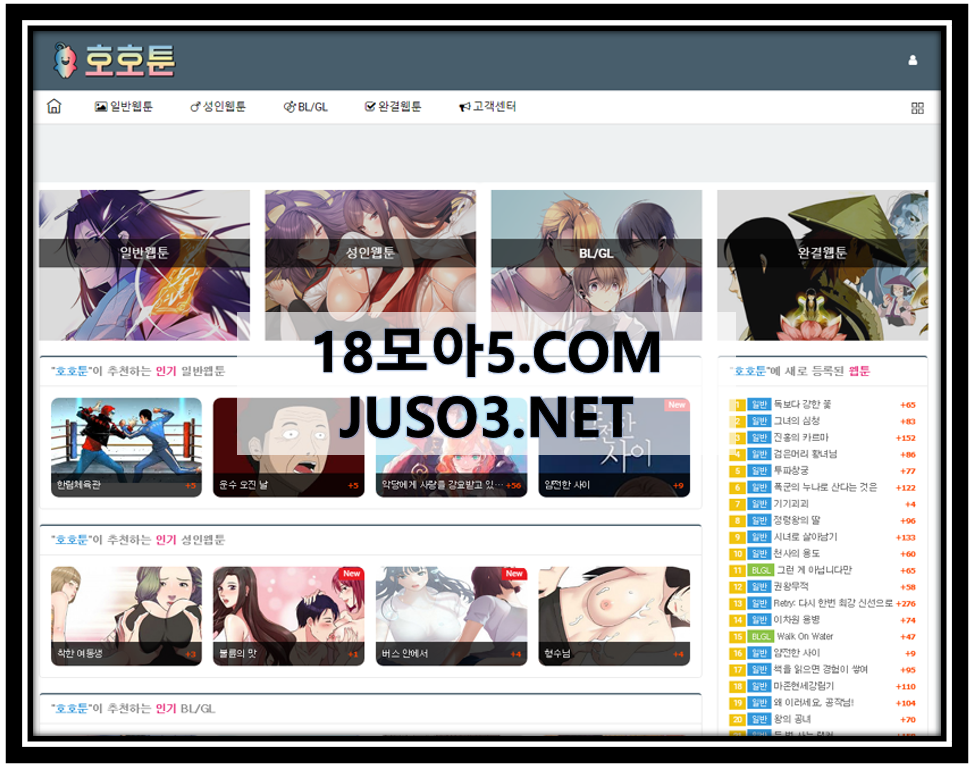Select 왕의 공녀 in the new list
Image resolution: width=974 pixels, height=770 pixels.
click(x=792, y=719)
